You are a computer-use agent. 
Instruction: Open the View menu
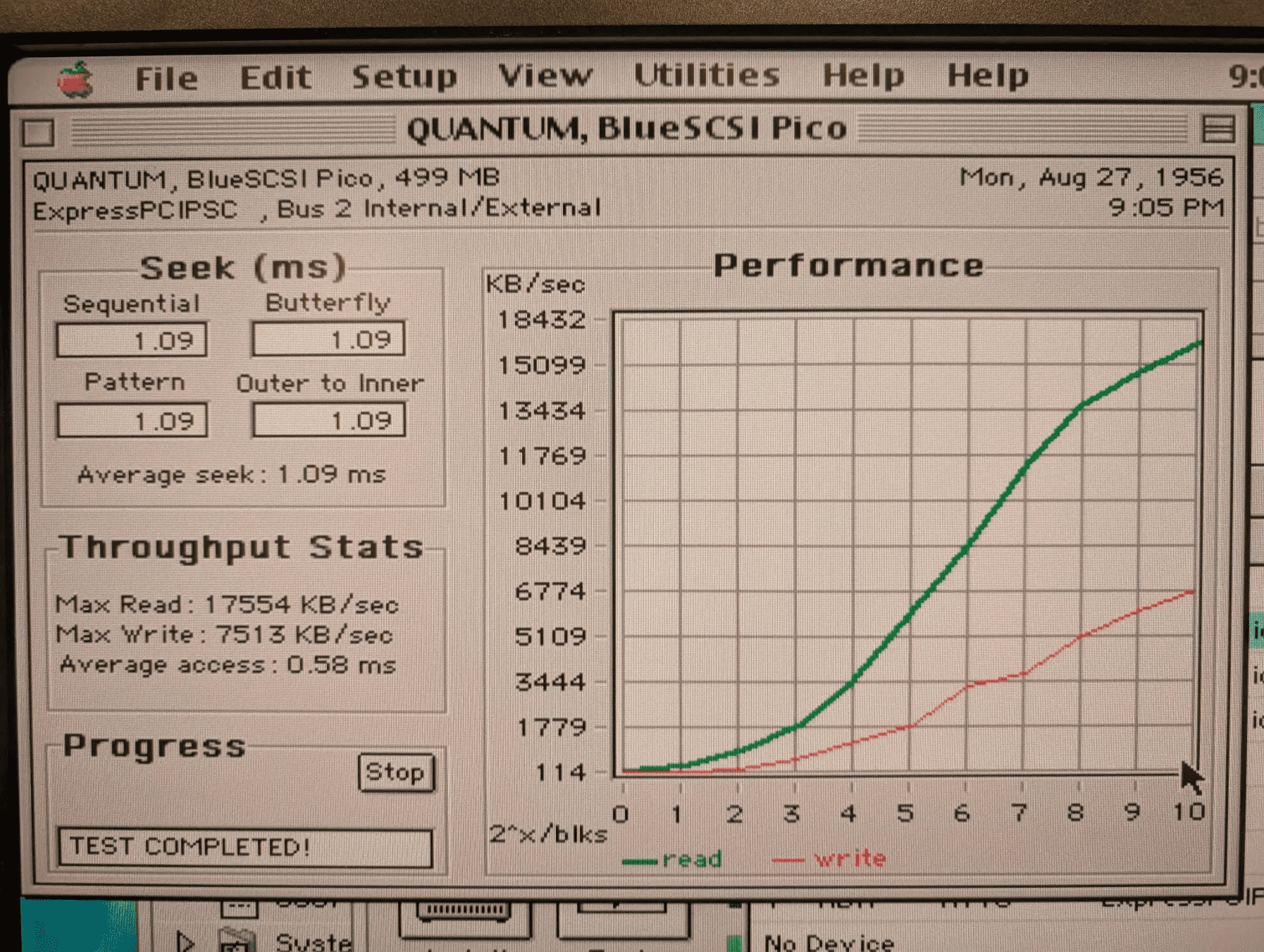tap(545, 75)
